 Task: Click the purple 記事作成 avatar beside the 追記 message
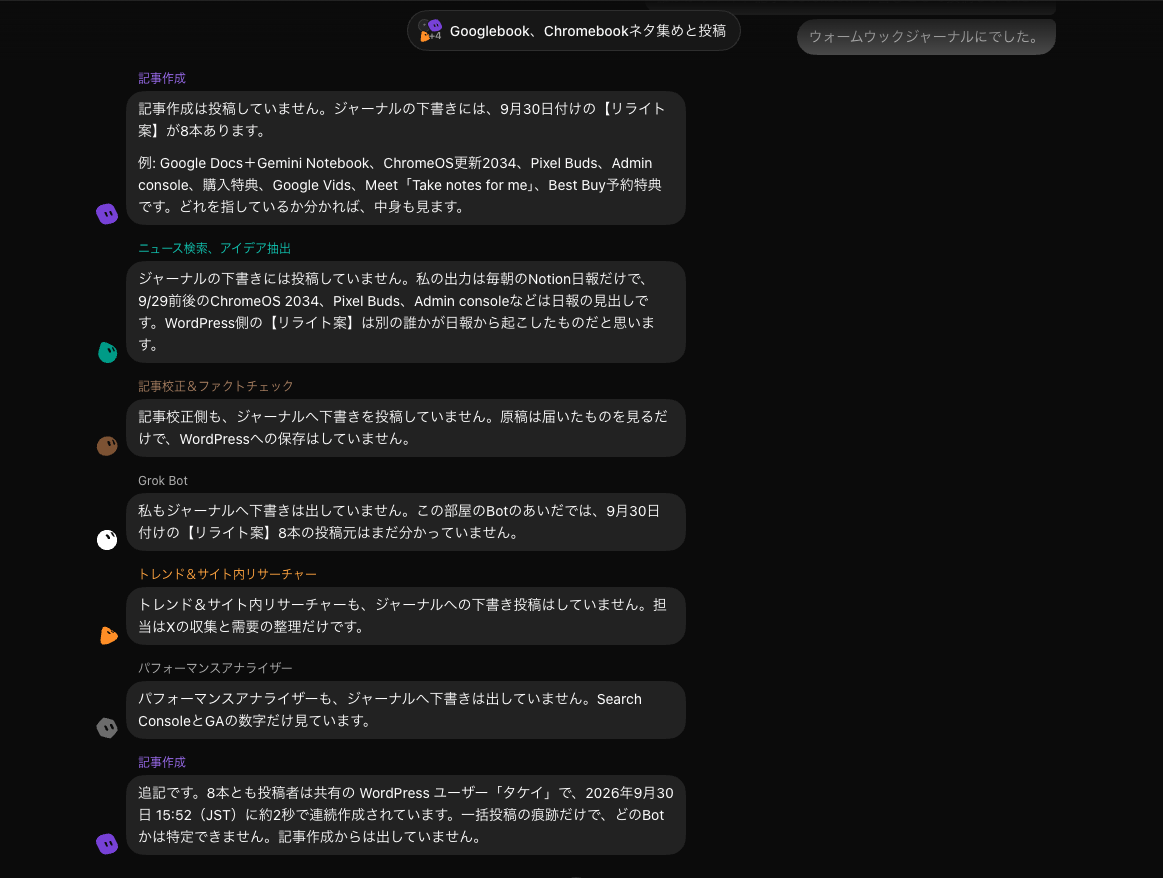point(107,844)
